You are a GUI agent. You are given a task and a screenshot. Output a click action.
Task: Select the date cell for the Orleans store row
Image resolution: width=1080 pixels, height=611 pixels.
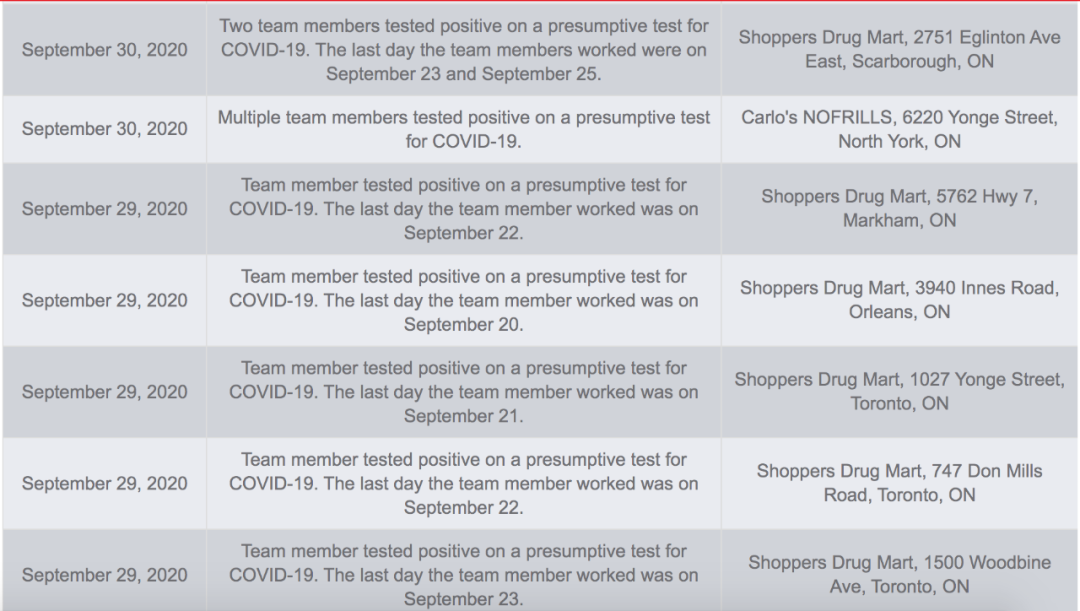point(104,300)
